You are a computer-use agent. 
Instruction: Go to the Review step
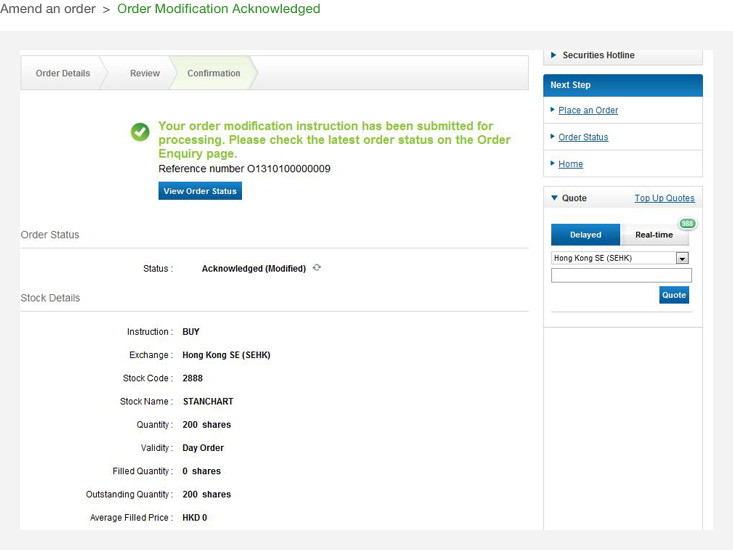144,73
